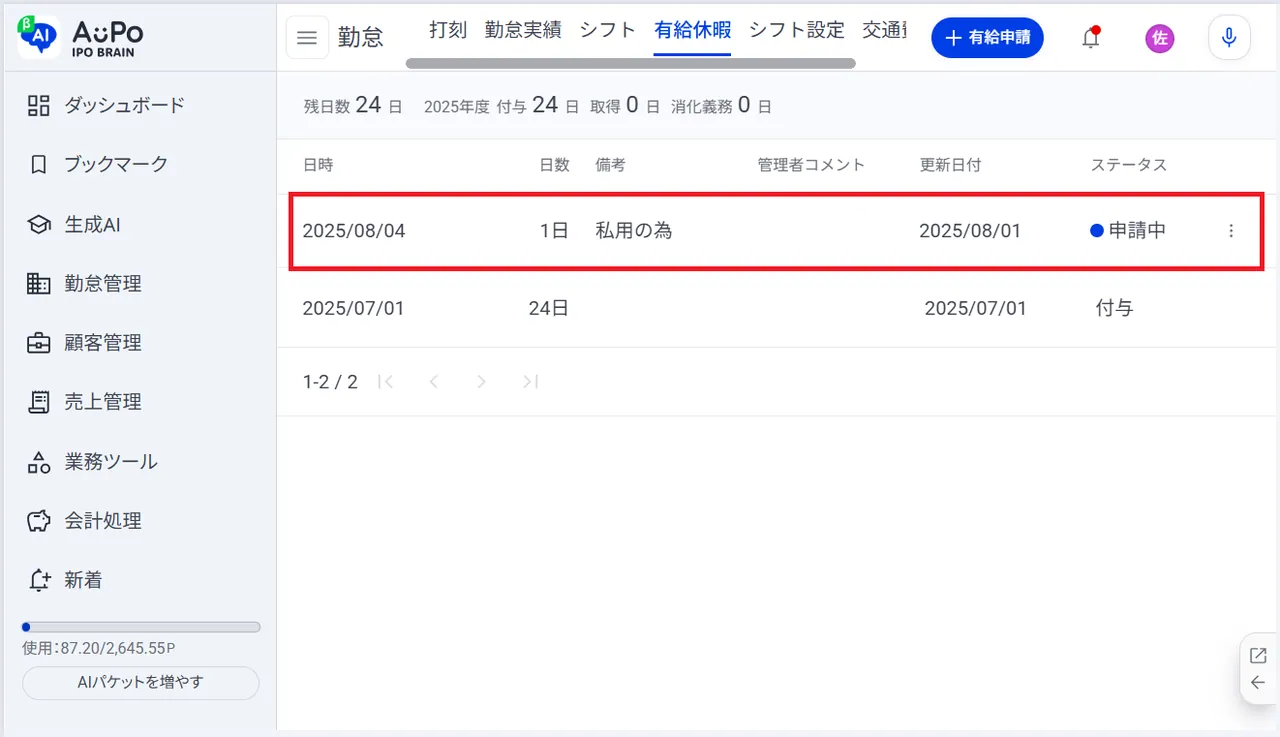Click the 勤怠管理 building icon

[38, 284]
